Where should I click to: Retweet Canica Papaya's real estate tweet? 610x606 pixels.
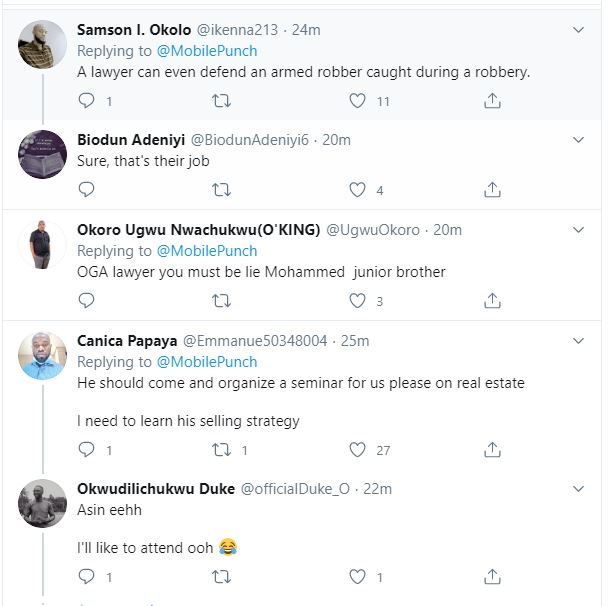coord(222,450)
